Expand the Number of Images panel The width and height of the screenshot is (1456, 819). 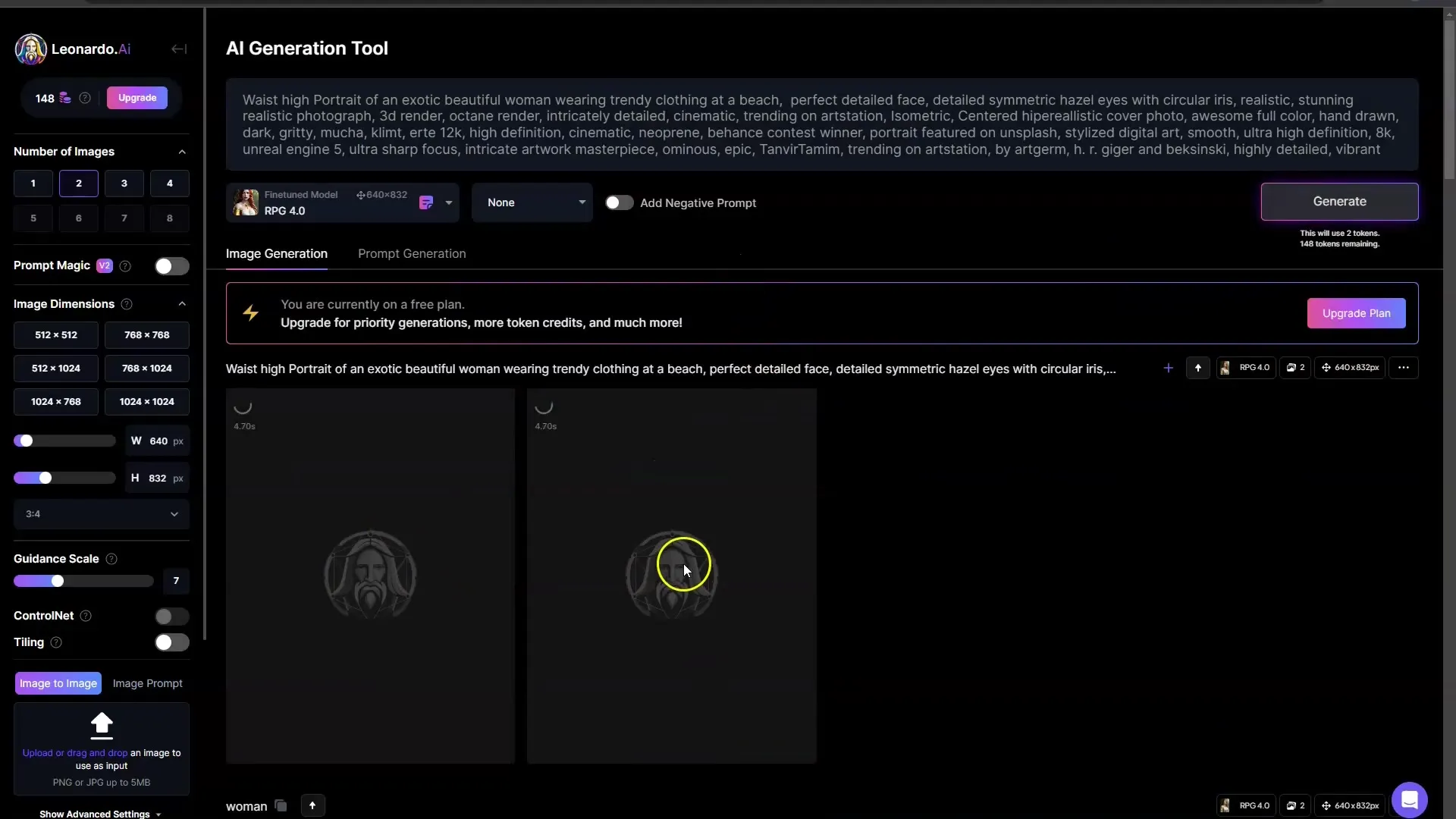coord(181,151)
